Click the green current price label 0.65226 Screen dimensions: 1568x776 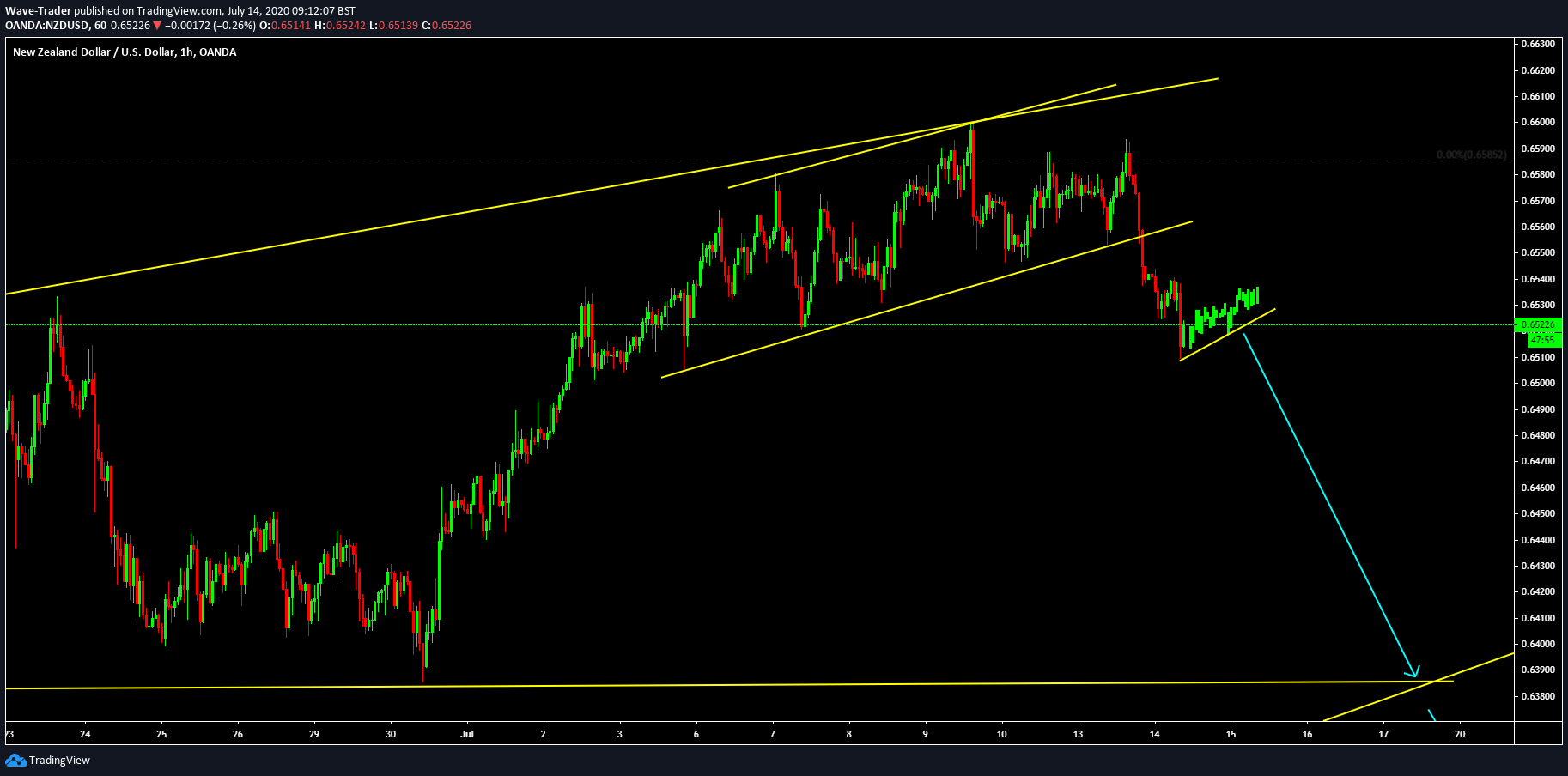[x=1538, y=325]
